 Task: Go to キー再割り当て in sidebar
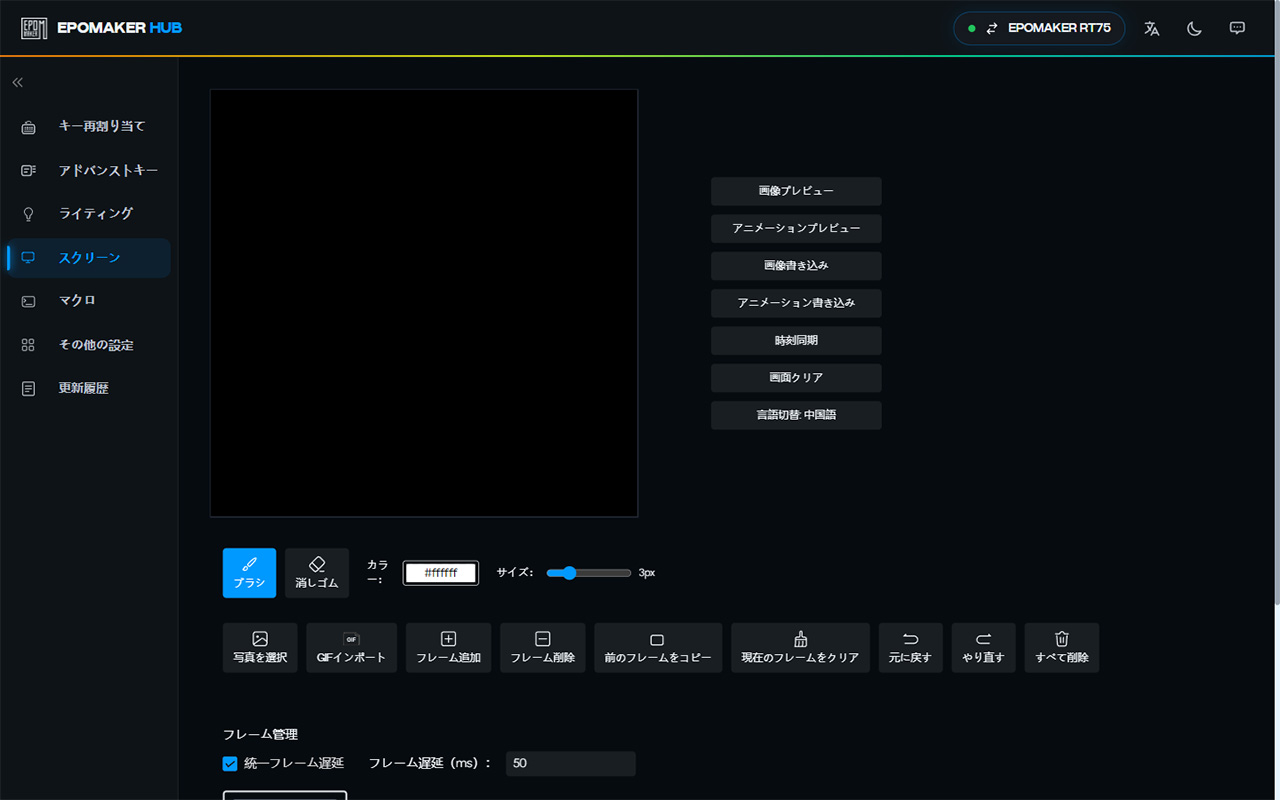pos(88,127)
